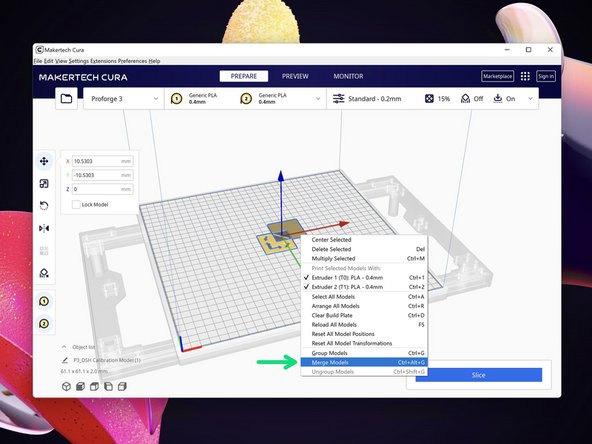This screenshot has height=444, width=592.
Task: Toggle Extruder 1 (T0): PLA - 0.4mm check
Action: pyautogui.click(x=306, y=277)
